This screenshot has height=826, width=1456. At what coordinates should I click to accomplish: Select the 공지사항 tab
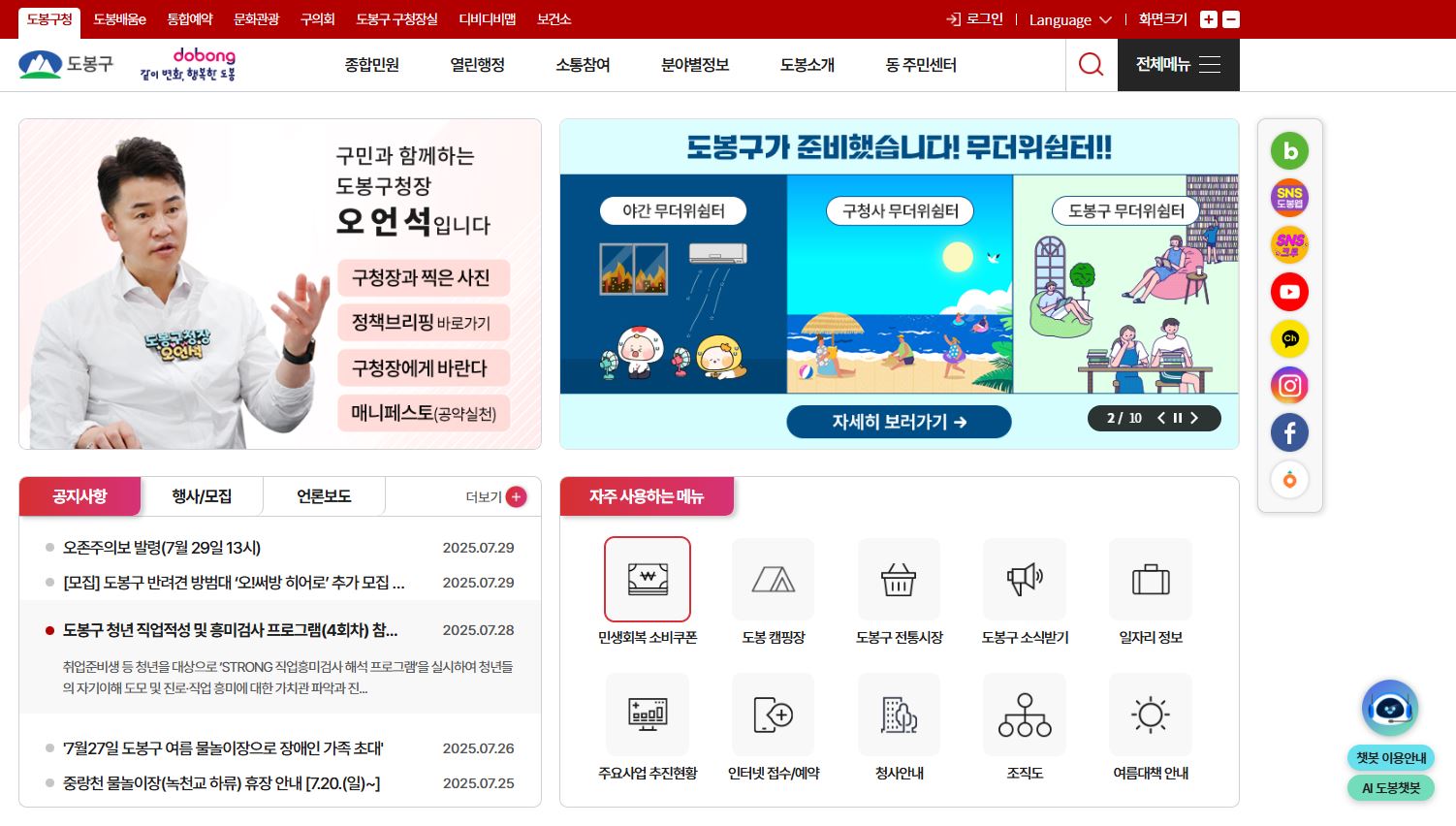pyautogui.click(x=79, y=496)
